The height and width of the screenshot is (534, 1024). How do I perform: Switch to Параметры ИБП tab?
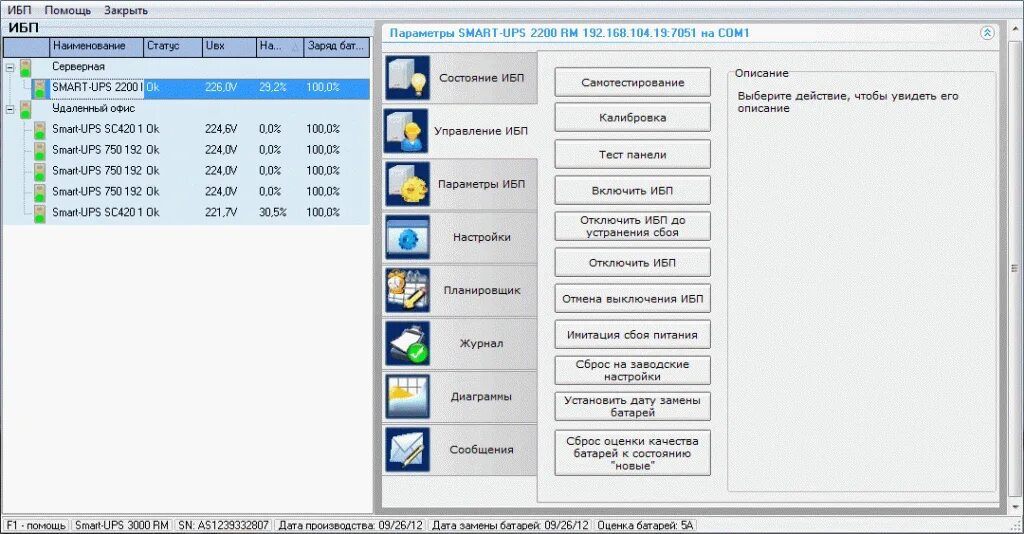[460, 184]
